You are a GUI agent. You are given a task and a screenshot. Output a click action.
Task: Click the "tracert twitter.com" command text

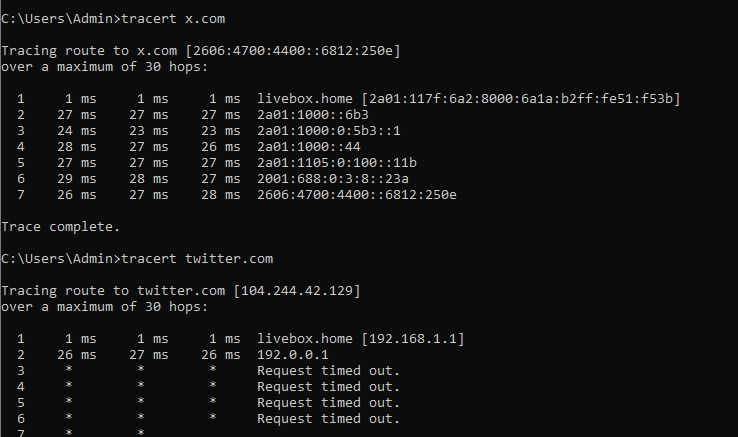click(195, 258)
